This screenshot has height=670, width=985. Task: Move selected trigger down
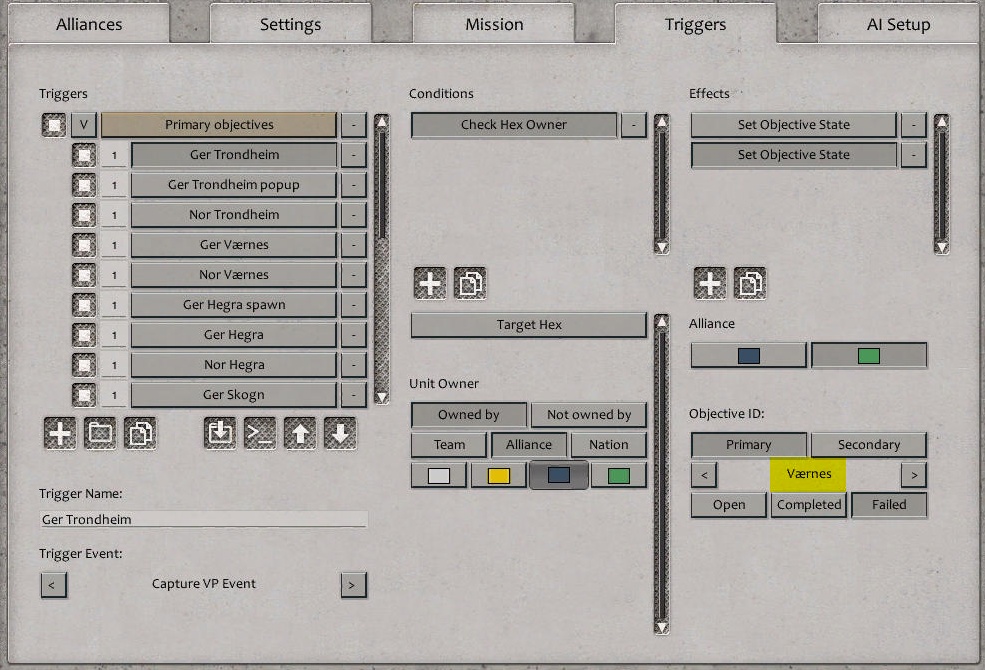pos(340,433)
